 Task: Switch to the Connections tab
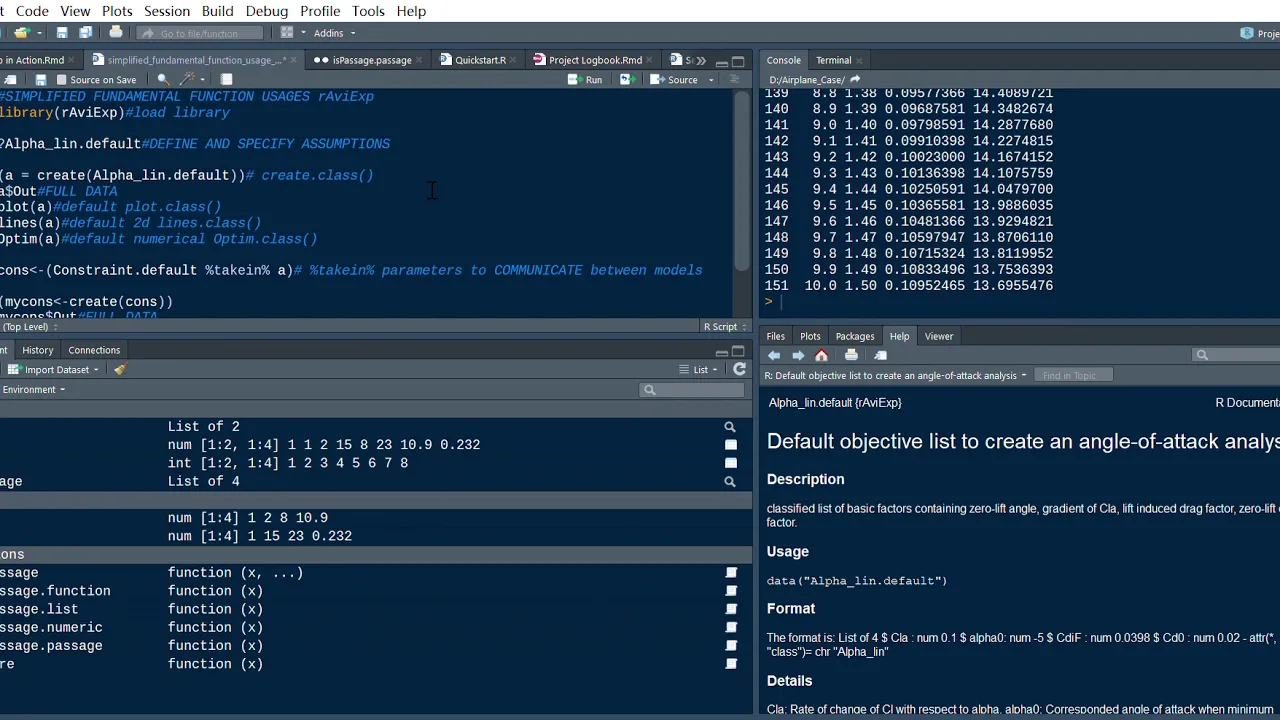click(x=94, y=350)
